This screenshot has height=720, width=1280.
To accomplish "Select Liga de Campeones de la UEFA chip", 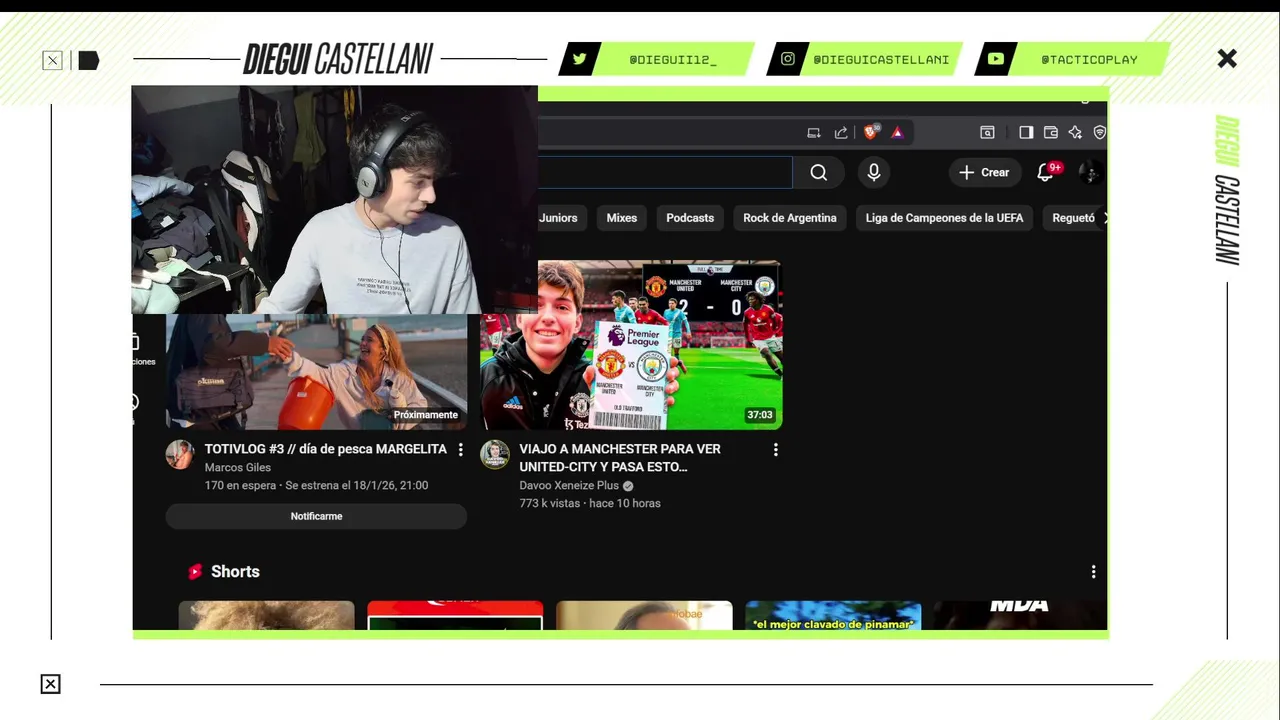I will pyautogui.click(x=944, y=218).
